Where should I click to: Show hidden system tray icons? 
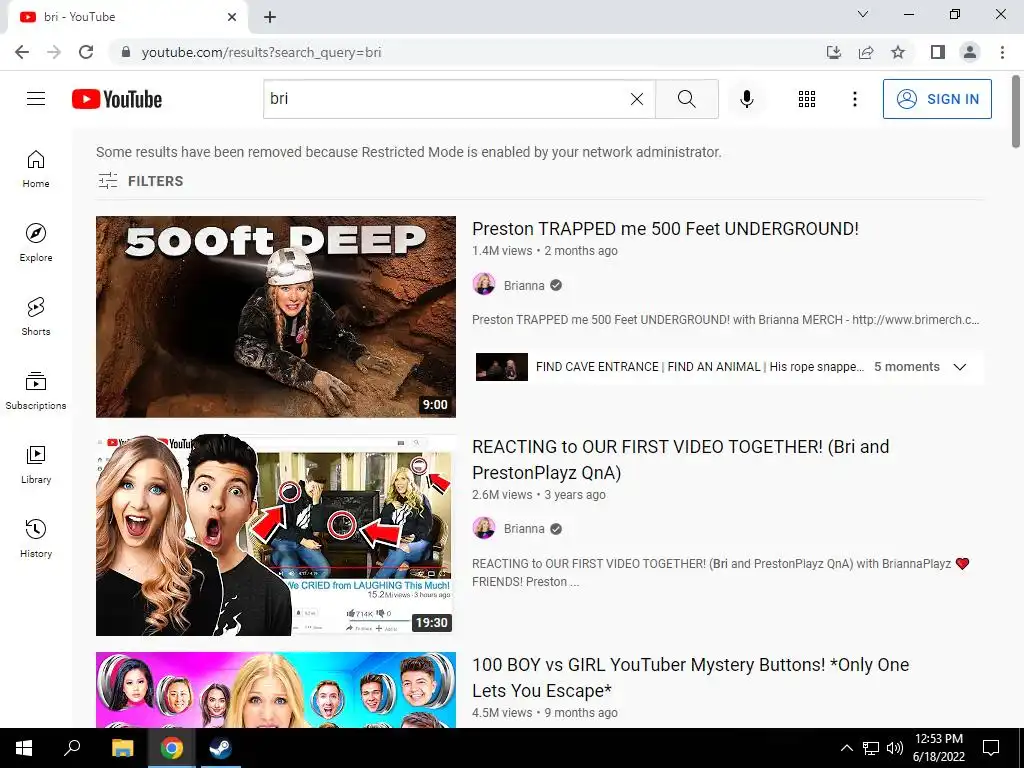coord(846,748)
